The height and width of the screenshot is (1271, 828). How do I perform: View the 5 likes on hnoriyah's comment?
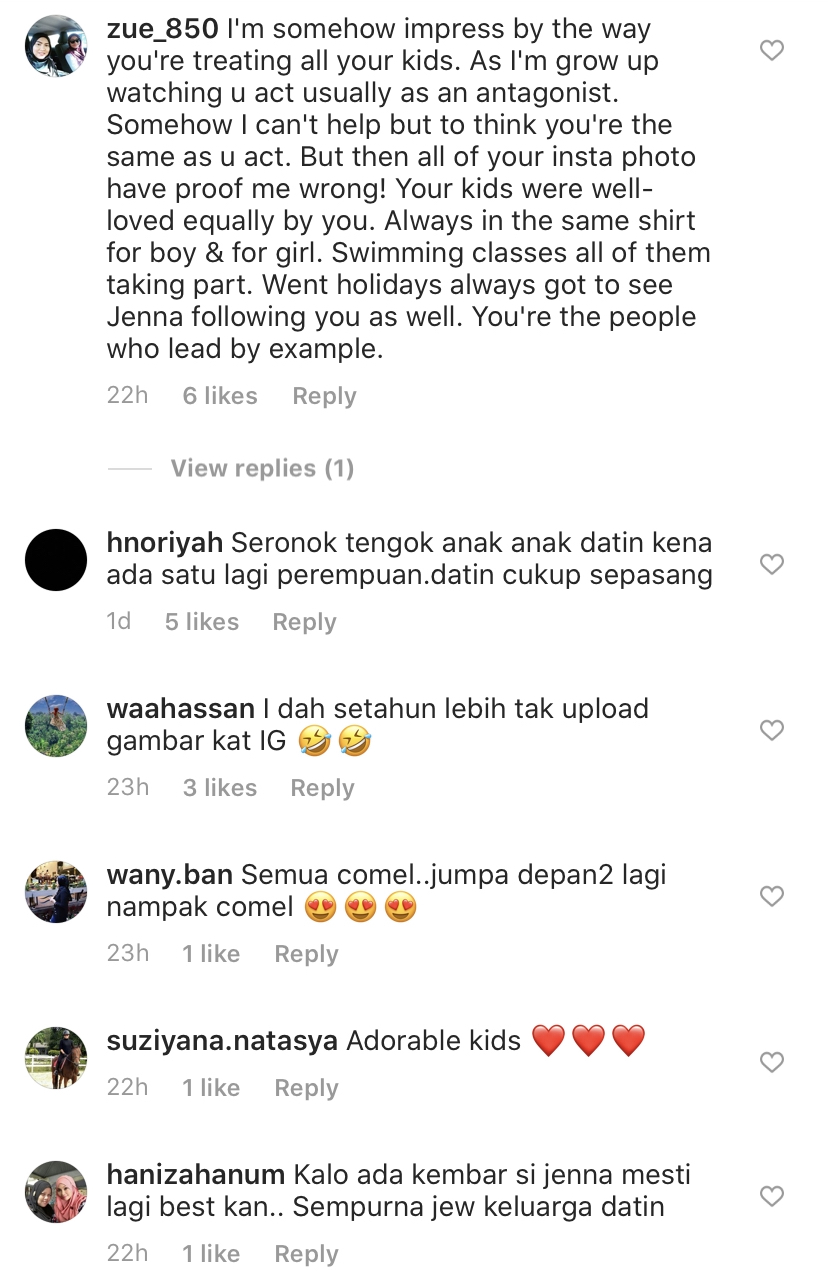coord(202,622)
